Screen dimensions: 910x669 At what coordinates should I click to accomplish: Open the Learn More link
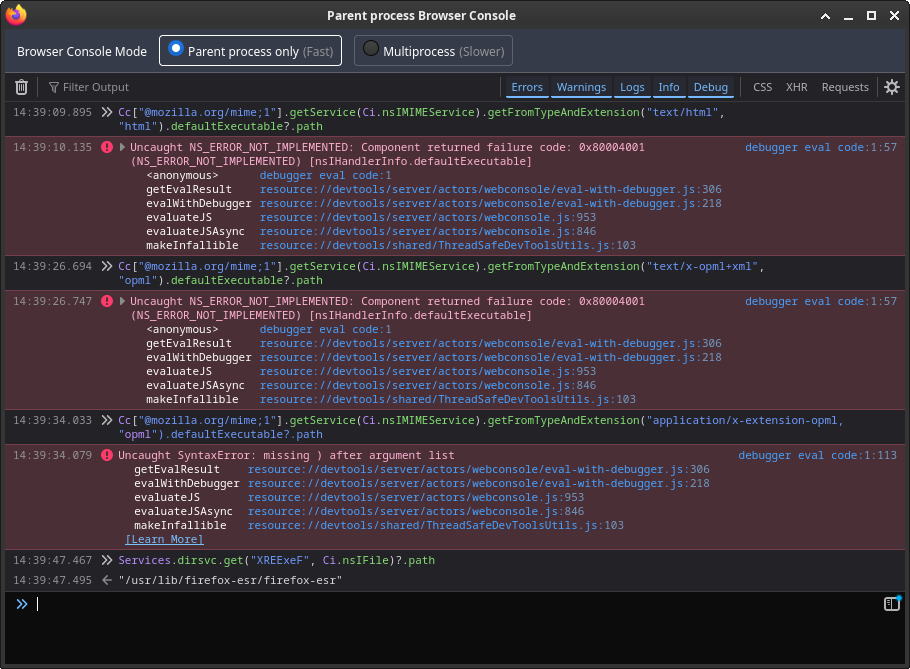(164, 539)
